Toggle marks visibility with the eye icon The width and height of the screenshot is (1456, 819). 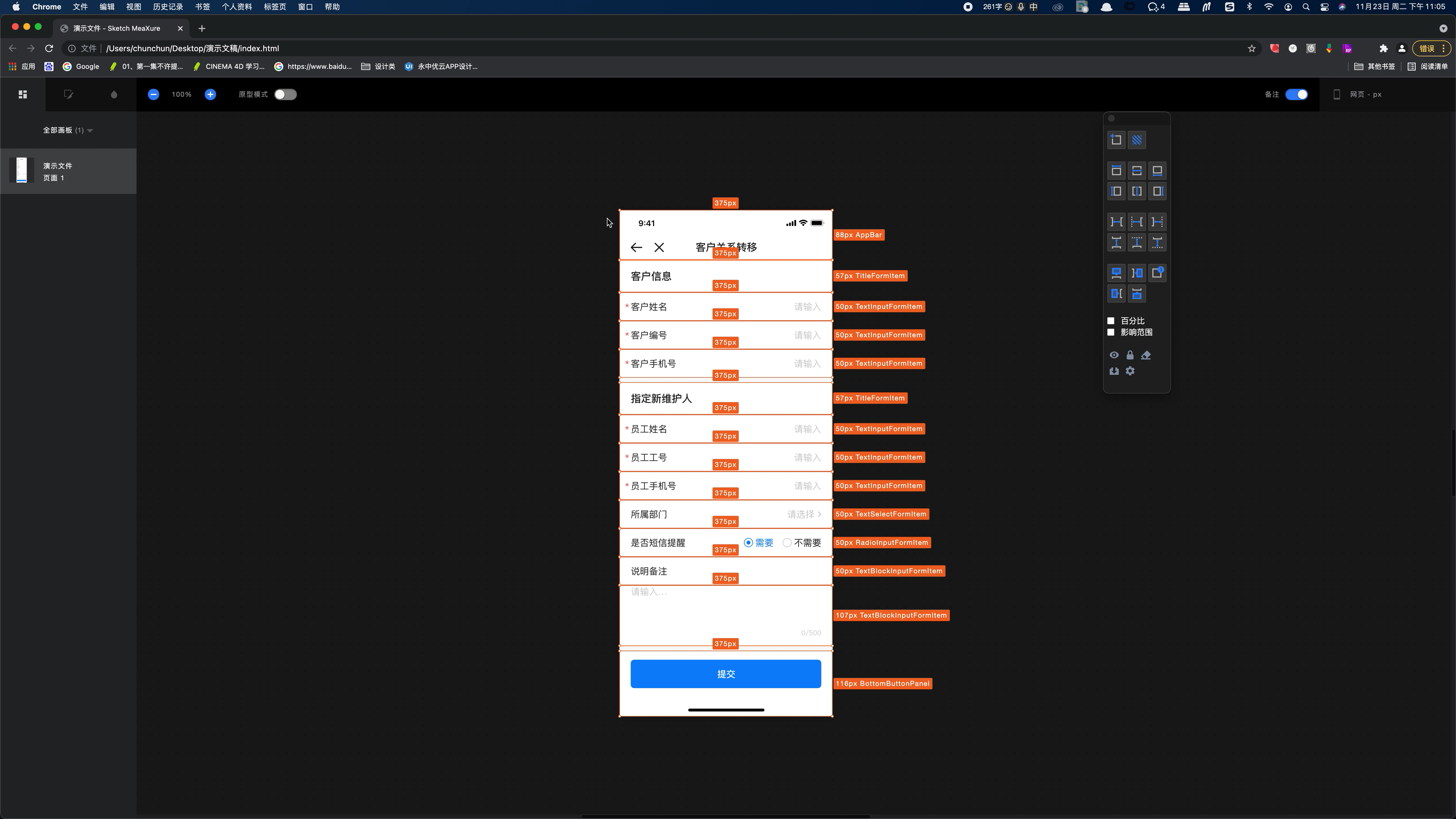point(1114,355)
